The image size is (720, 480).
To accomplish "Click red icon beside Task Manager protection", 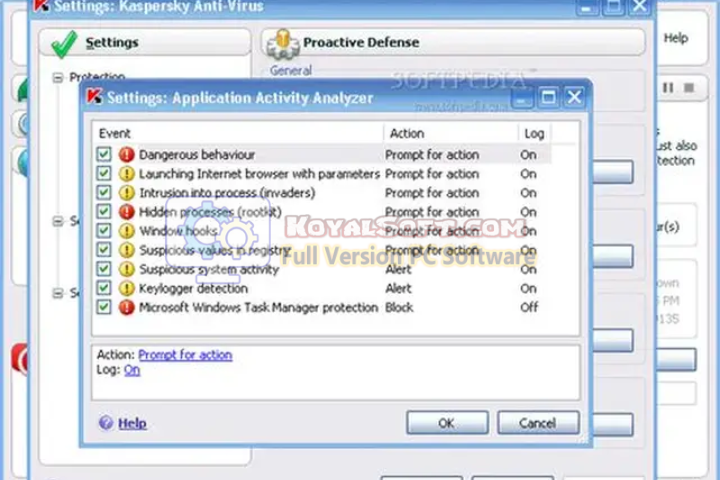I will 126,307.
